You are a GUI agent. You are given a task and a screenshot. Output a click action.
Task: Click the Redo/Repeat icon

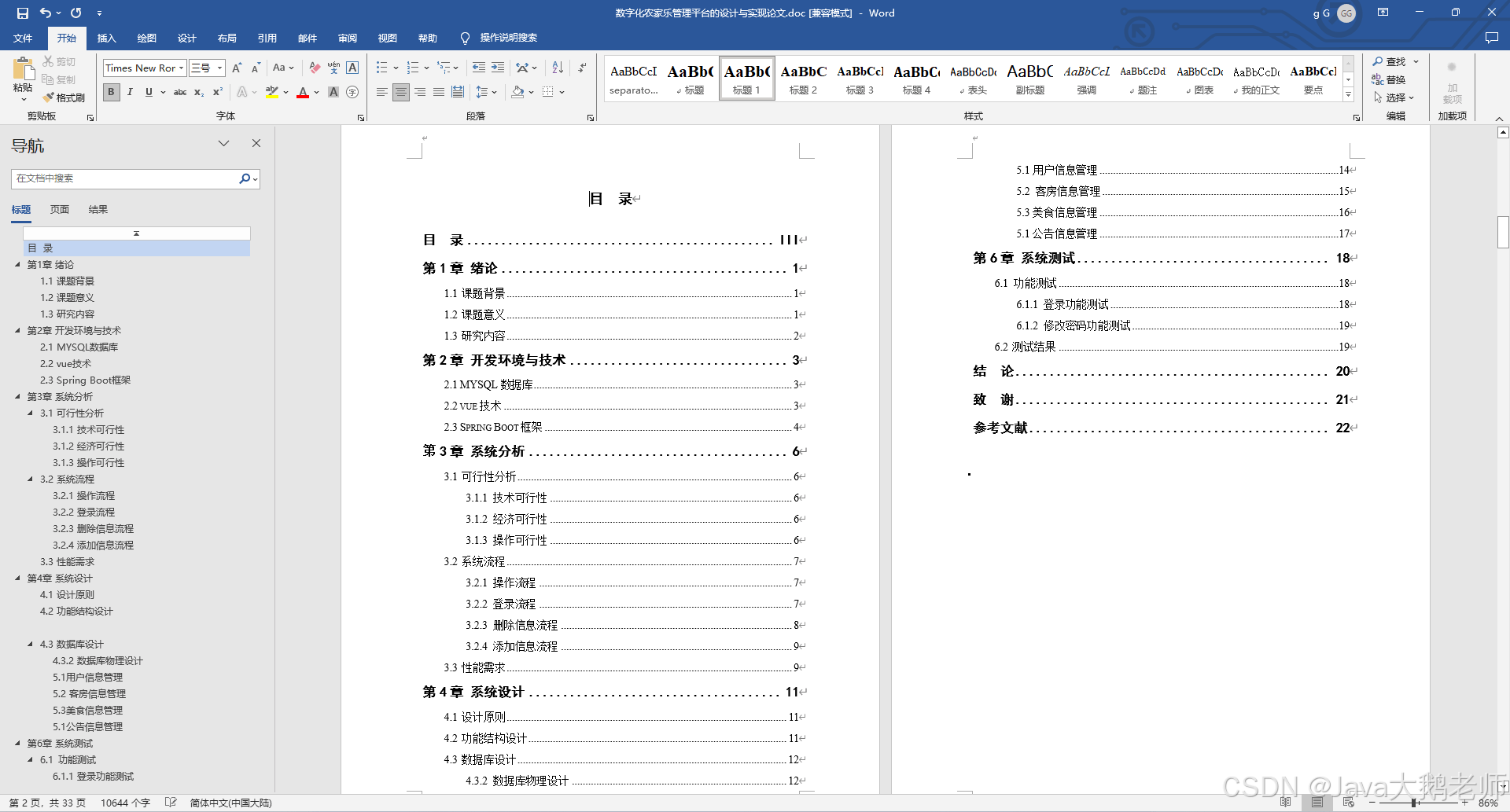[76, 13]
